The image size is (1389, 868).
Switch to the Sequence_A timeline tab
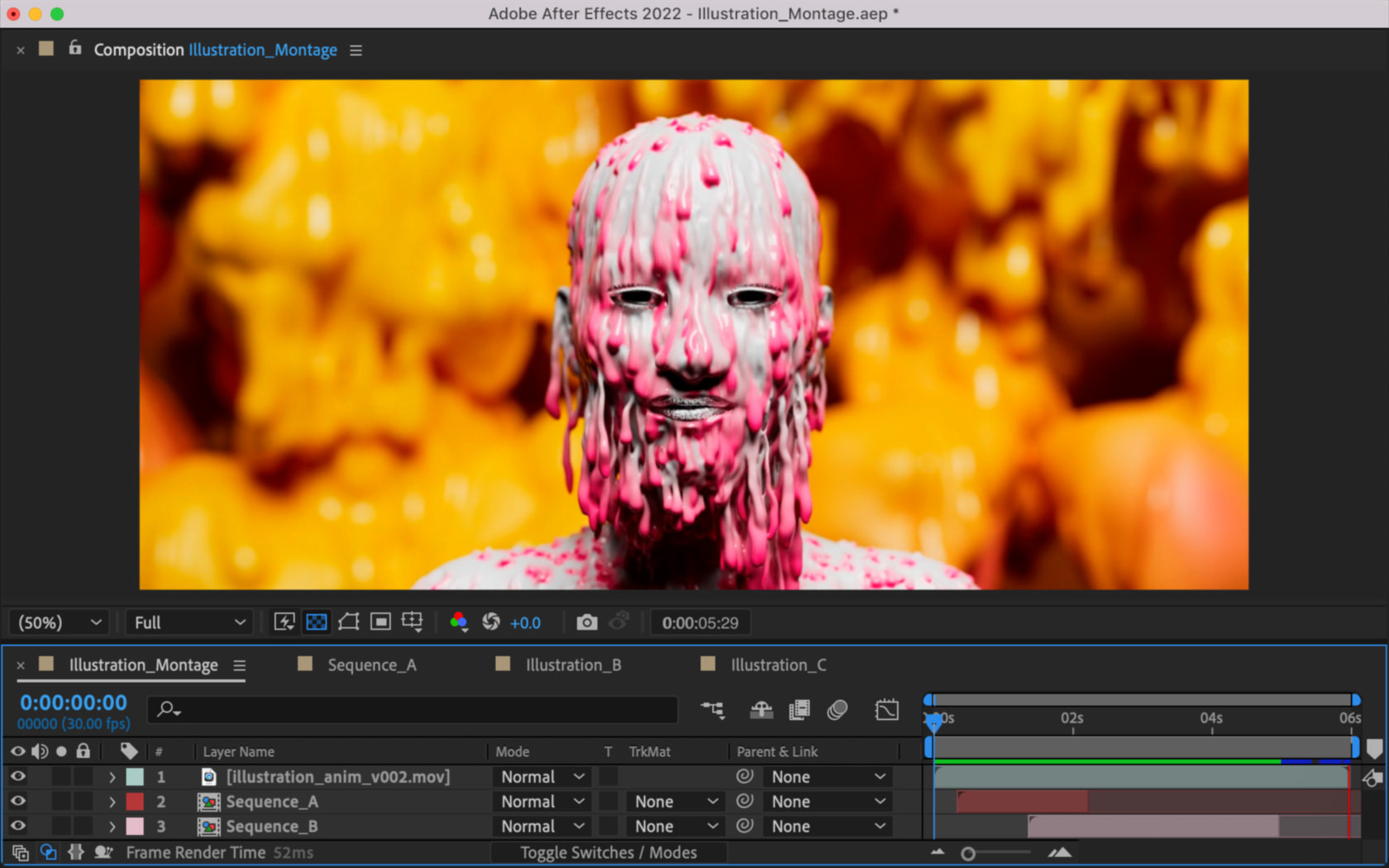(x=371, y=665)
